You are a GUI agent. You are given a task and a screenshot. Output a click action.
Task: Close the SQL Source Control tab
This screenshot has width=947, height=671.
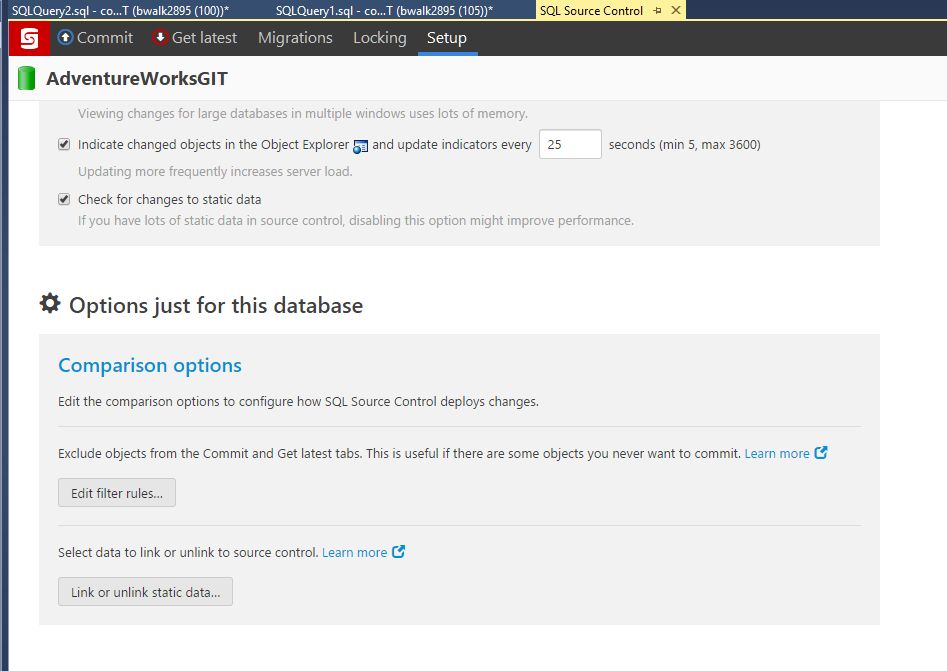676,10
